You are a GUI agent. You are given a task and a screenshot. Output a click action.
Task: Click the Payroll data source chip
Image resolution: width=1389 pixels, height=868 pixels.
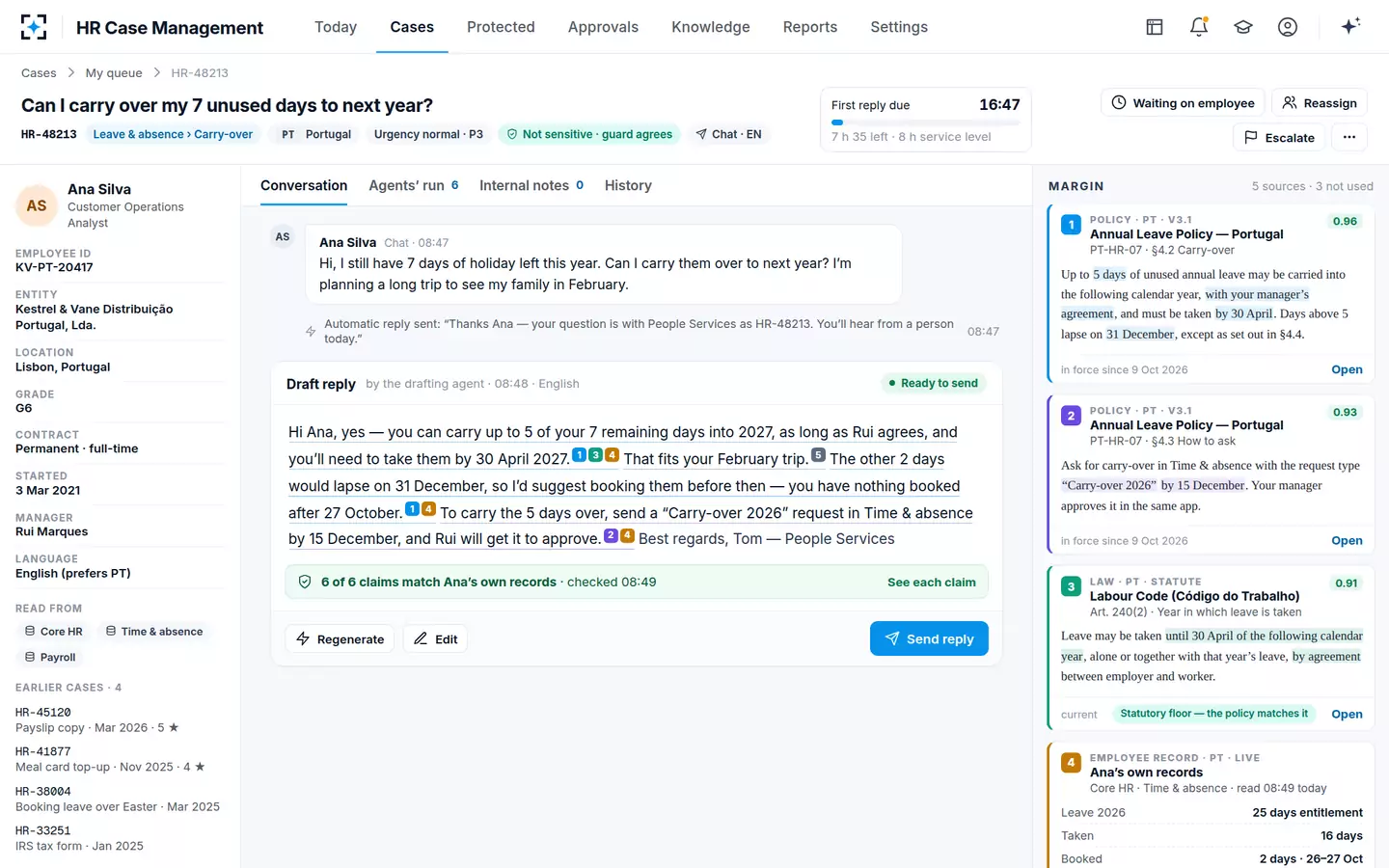[50, 658]
